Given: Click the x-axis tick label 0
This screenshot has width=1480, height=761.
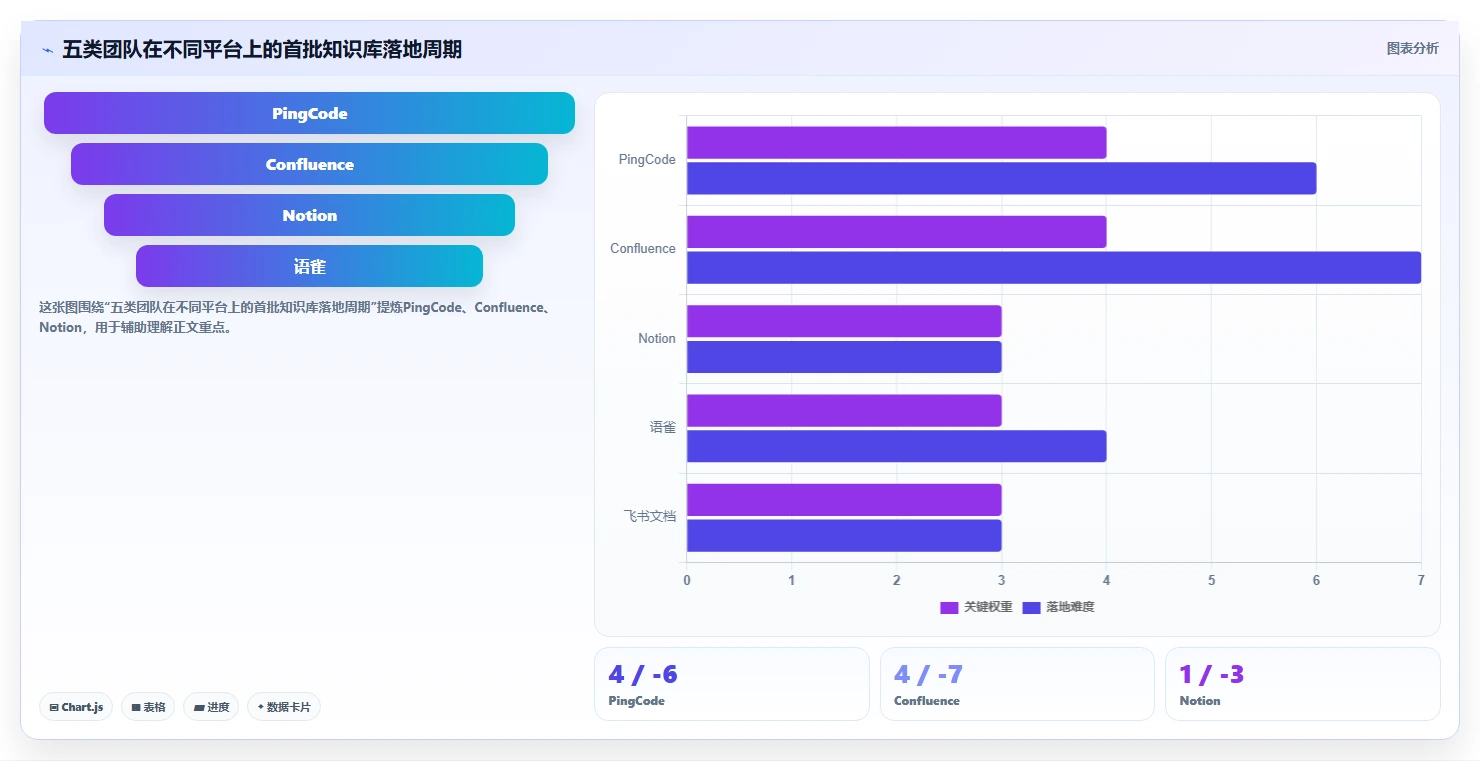Looking at the screenshot, I should pos(687,580).
